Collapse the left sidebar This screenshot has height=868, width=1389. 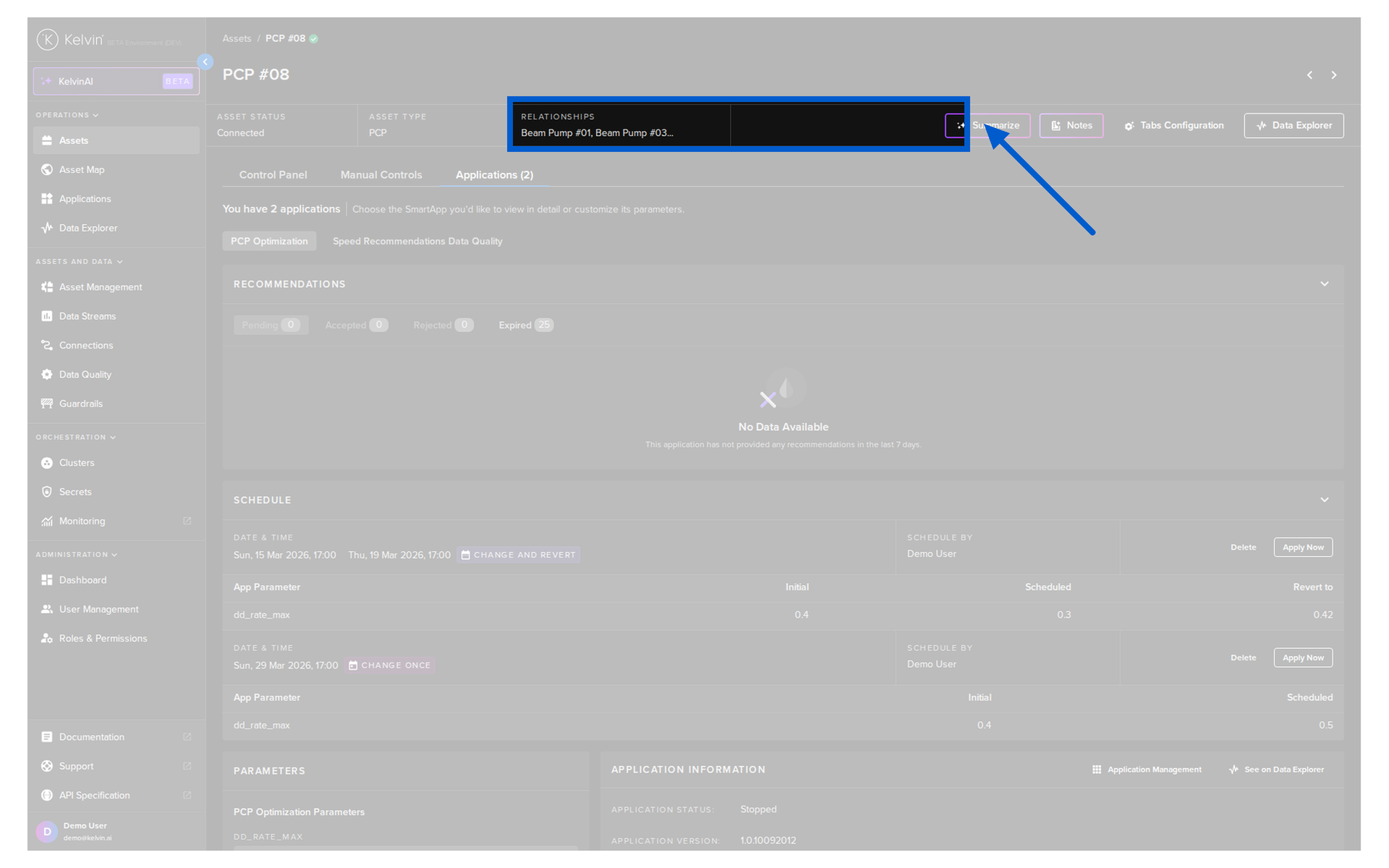[205, 62]
